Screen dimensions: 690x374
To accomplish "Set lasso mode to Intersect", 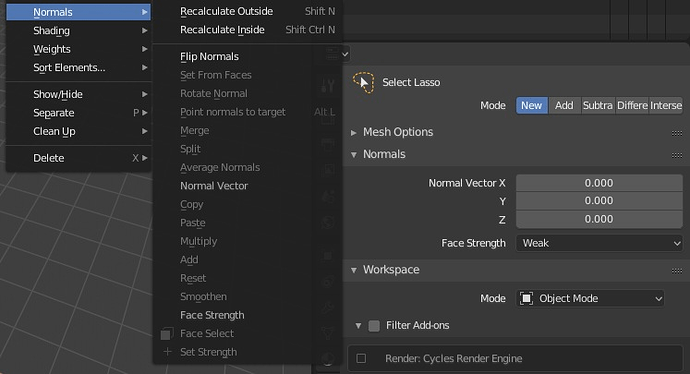I will click(x=666, y=106).
